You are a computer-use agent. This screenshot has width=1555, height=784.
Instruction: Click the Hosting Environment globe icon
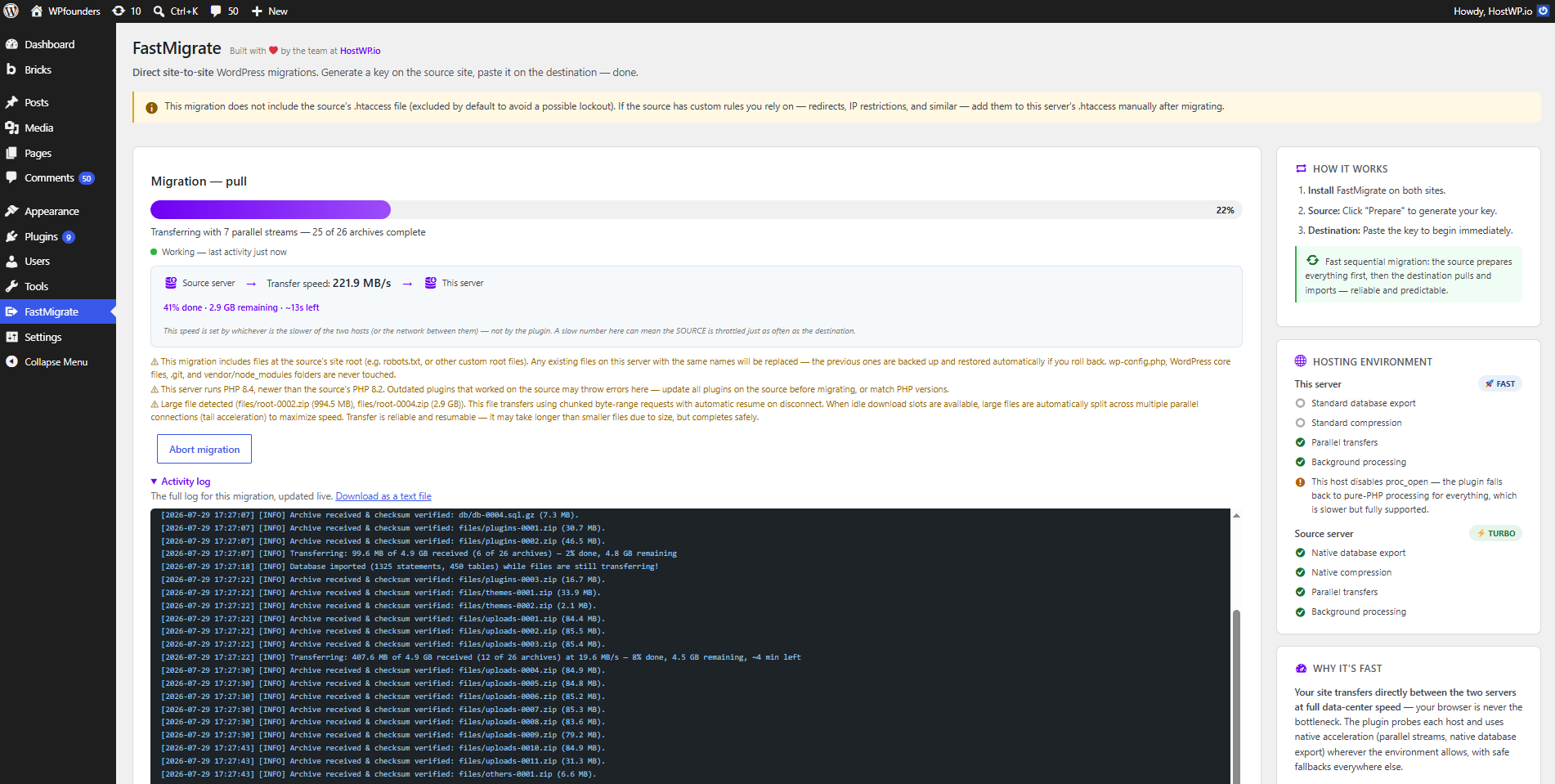click(x=1301, y=361)
